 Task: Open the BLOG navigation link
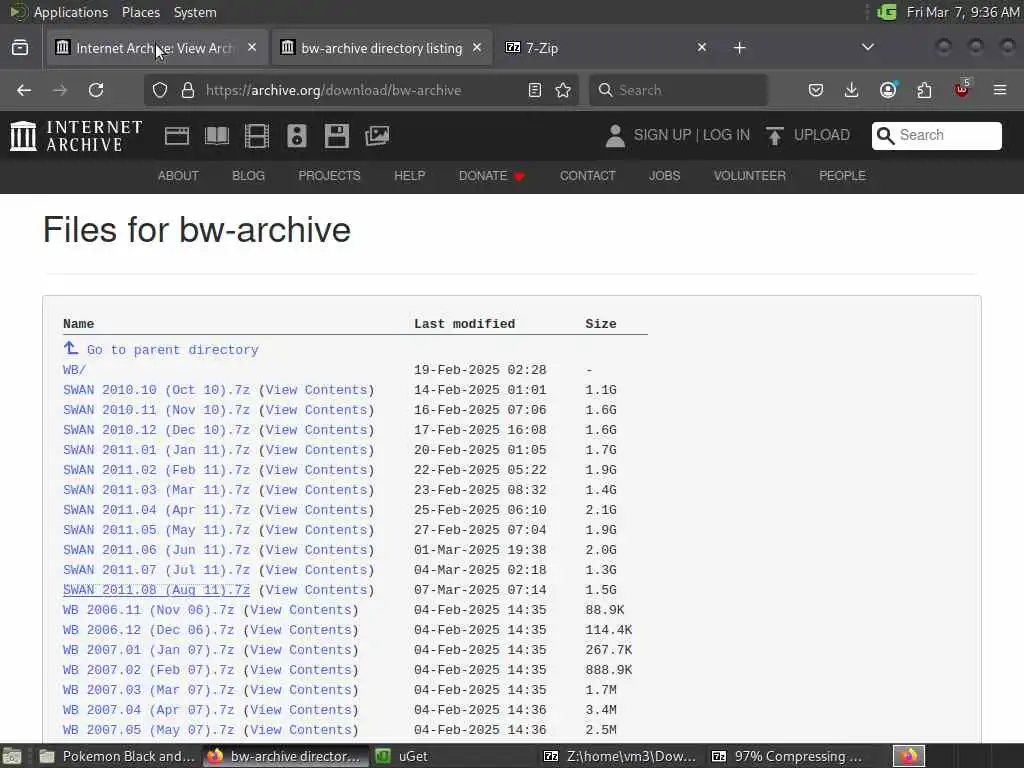(x=249, y=176)
